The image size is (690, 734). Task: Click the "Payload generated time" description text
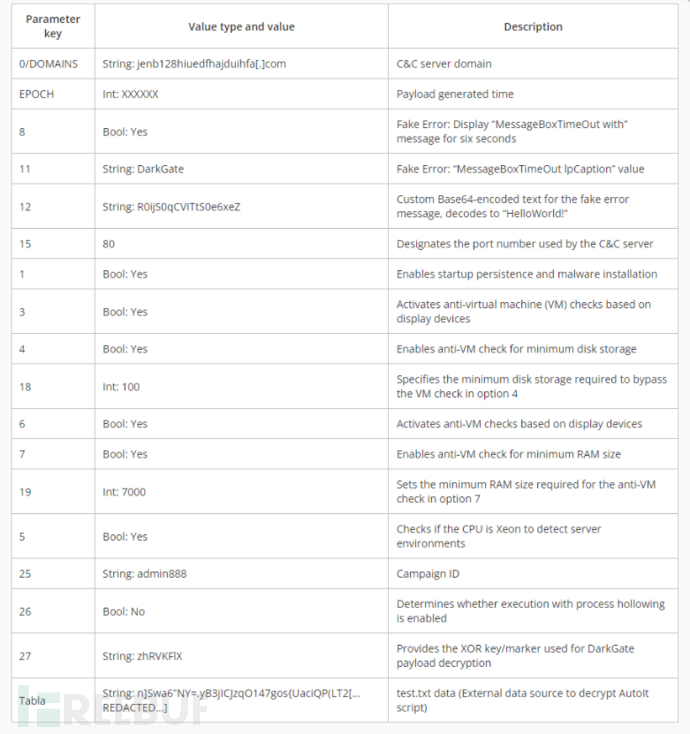(x=455, y=94)
